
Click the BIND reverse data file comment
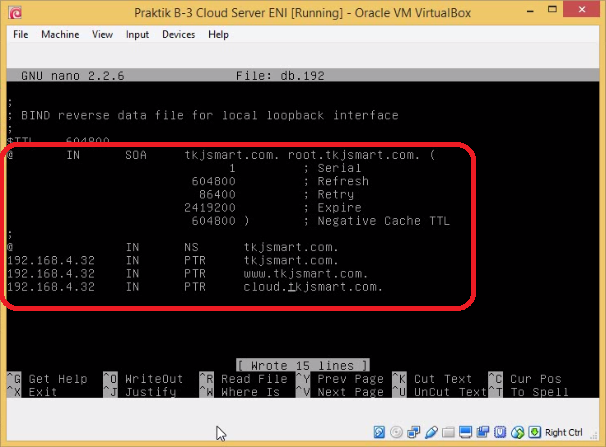click(x=209, y=115)
